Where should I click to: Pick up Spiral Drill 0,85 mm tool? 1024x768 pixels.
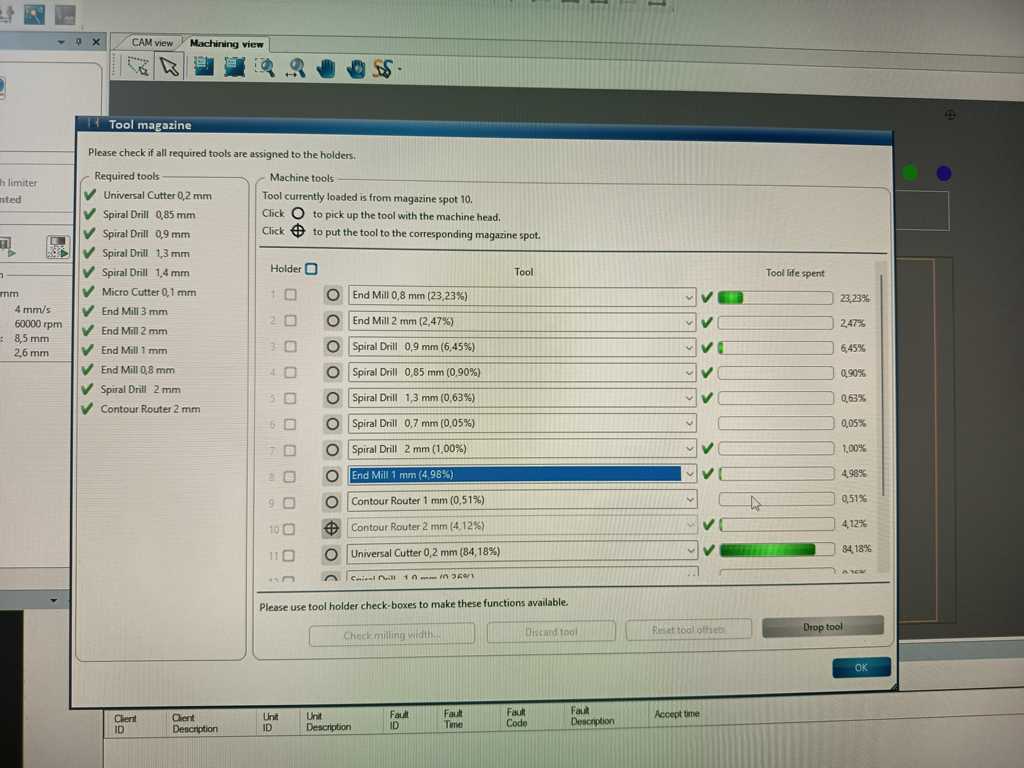[x=332, y=372]
